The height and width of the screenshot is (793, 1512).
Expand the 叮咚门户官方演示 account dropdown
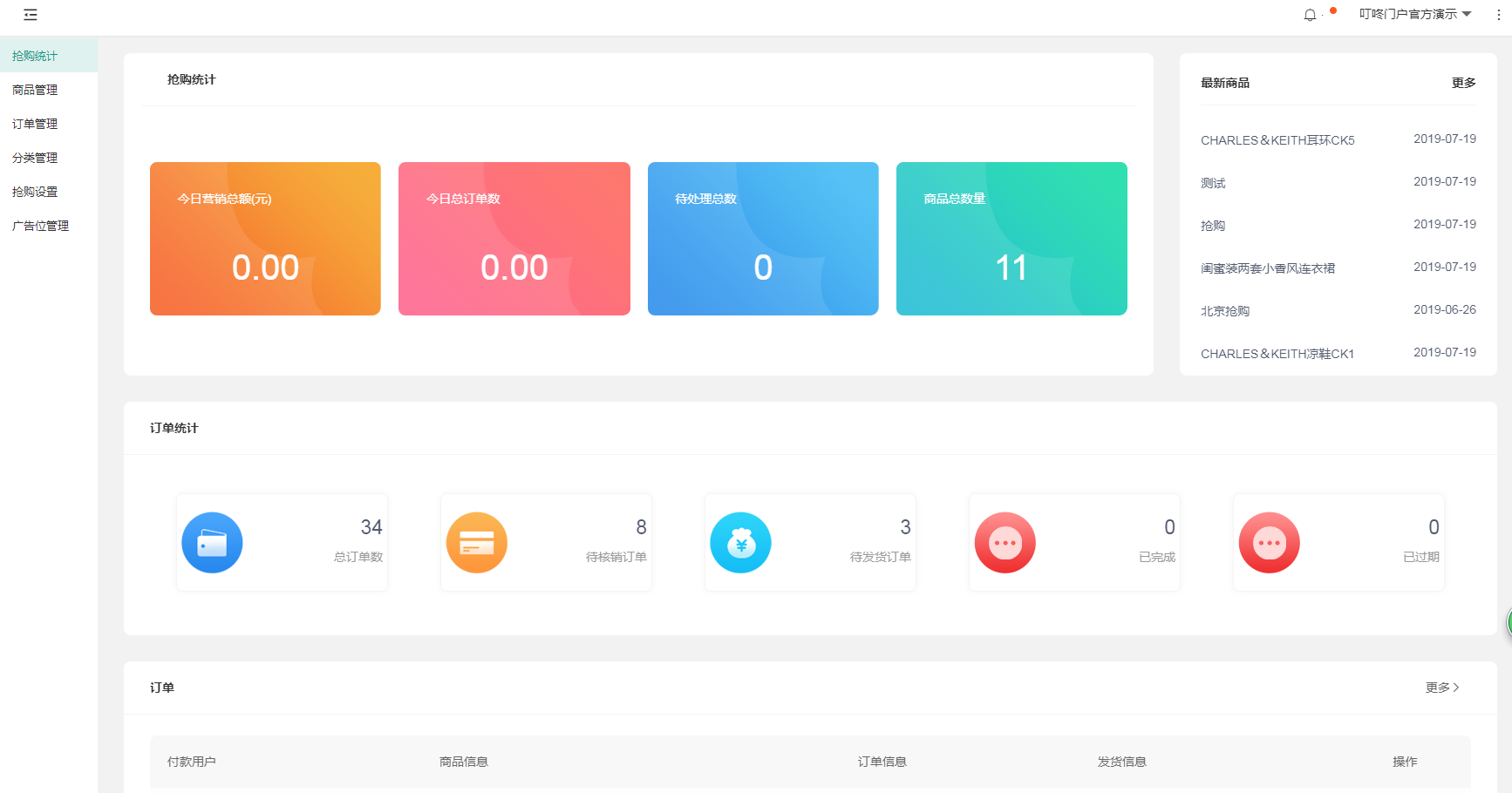click(1415, 14)
